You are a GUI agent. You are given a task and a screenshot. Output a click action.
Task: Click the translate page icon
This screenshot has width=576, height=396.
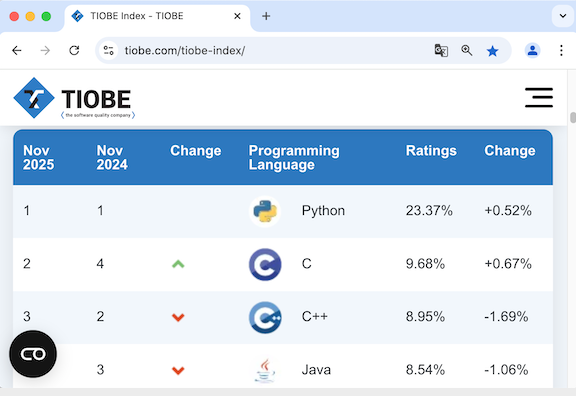pos(441,50)
